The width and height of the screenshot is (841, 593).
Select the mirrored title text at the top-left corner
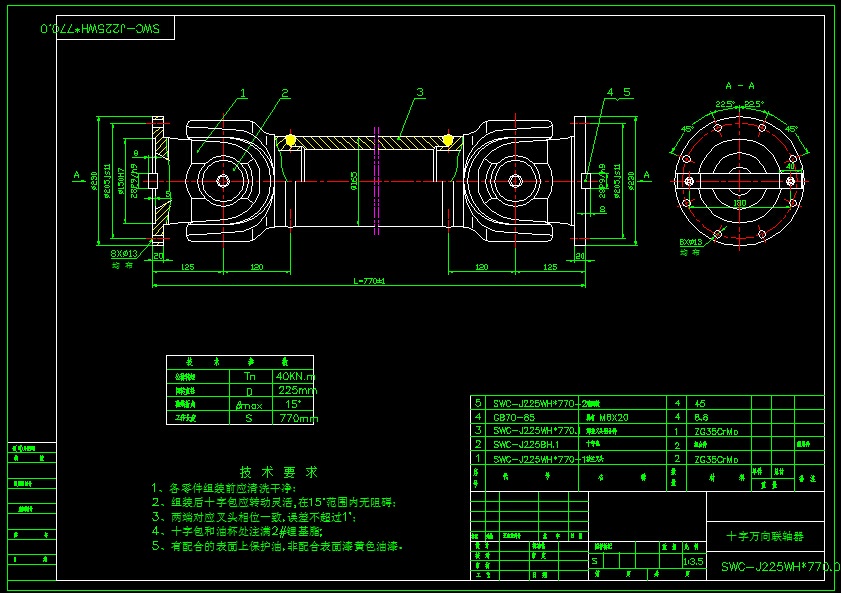100,28
